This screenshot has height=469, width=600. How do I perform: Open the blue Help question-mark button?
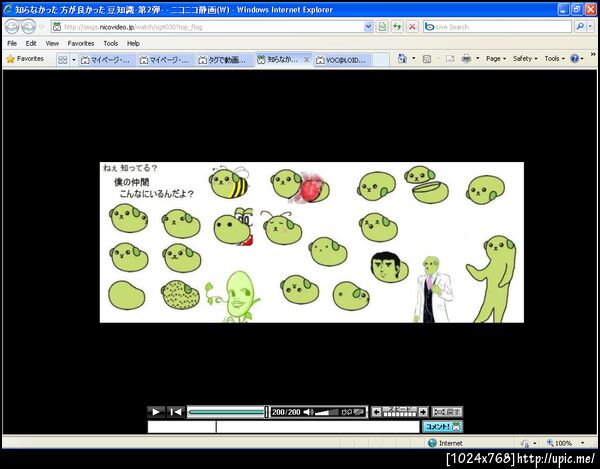pyautogui.click(x=577, y=59)
